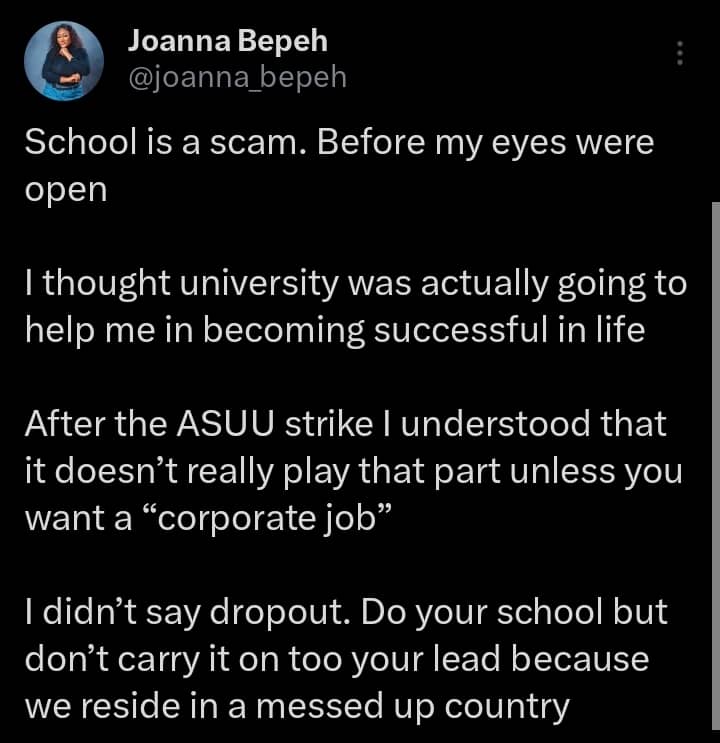Viewport: 720px width, 743px height.
Task: Open the three-dot more options menu
Action: point(681,53)
